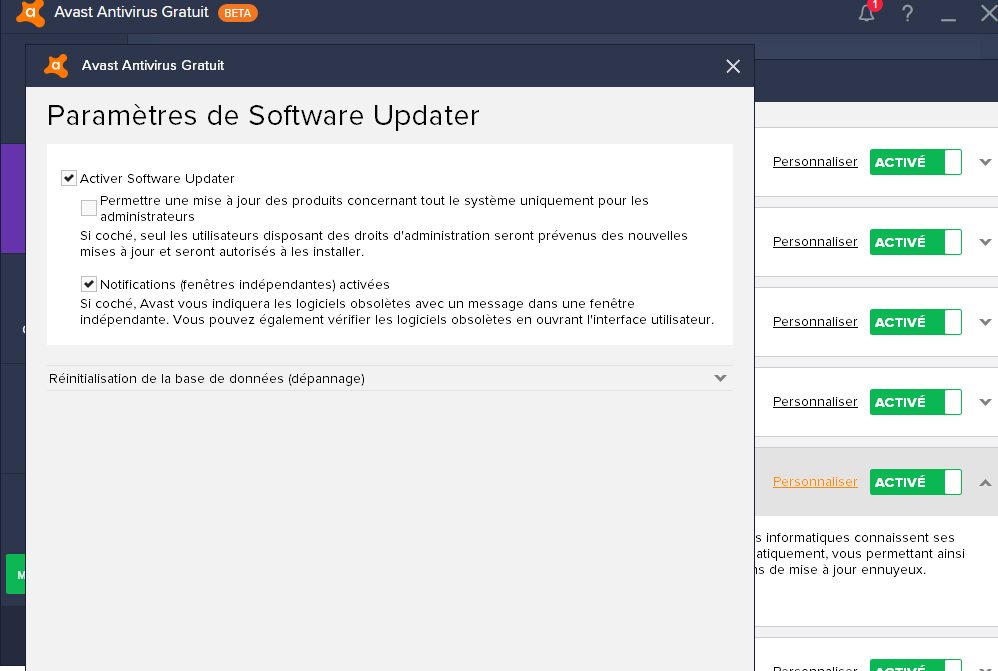
Task: Collapse the grey row with the up chevron
Action: tap(985, 482)
